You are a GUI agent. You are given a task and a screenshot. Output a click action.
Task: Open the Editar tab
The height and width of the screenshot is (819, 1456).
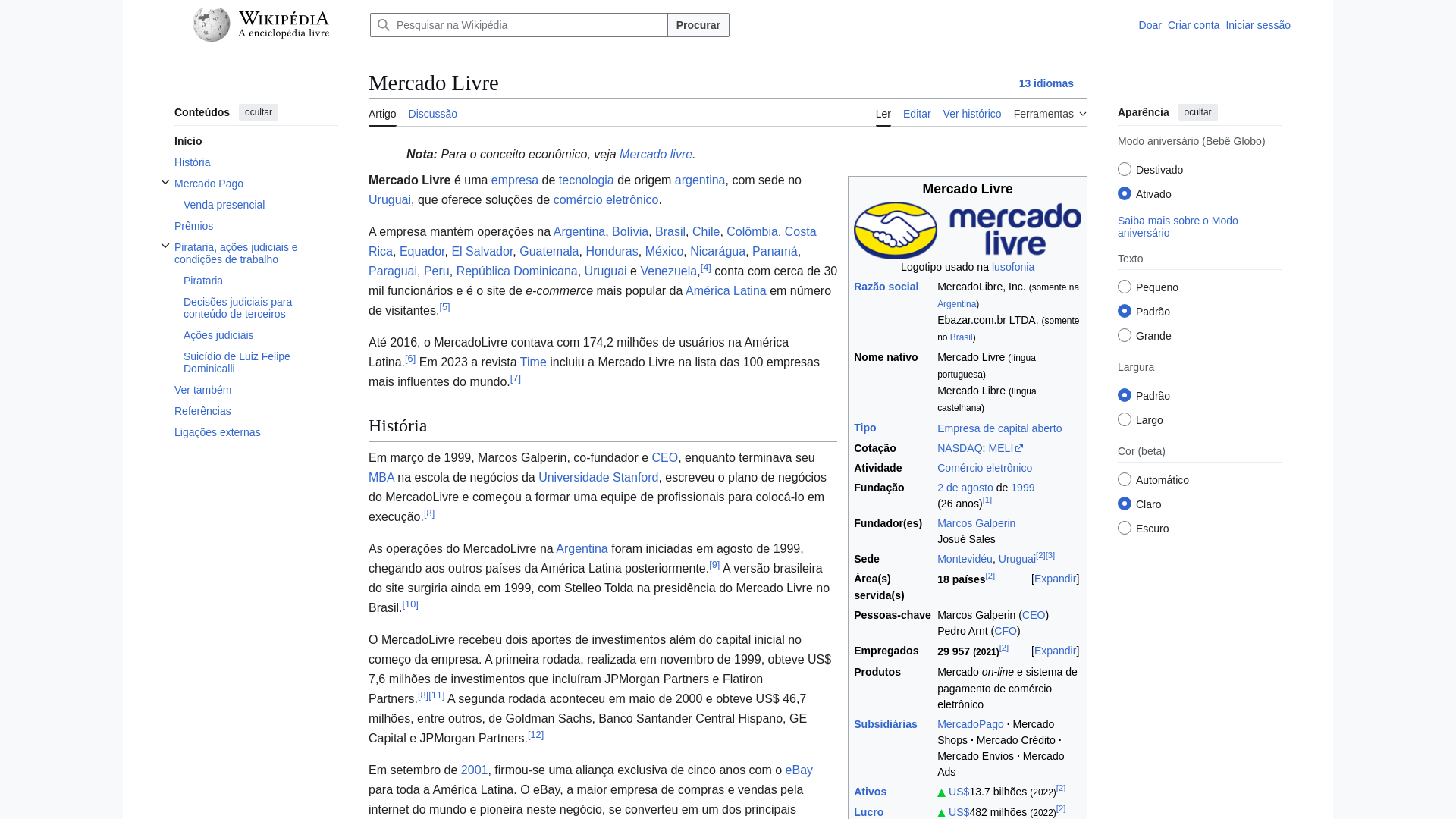coord(917,114)
